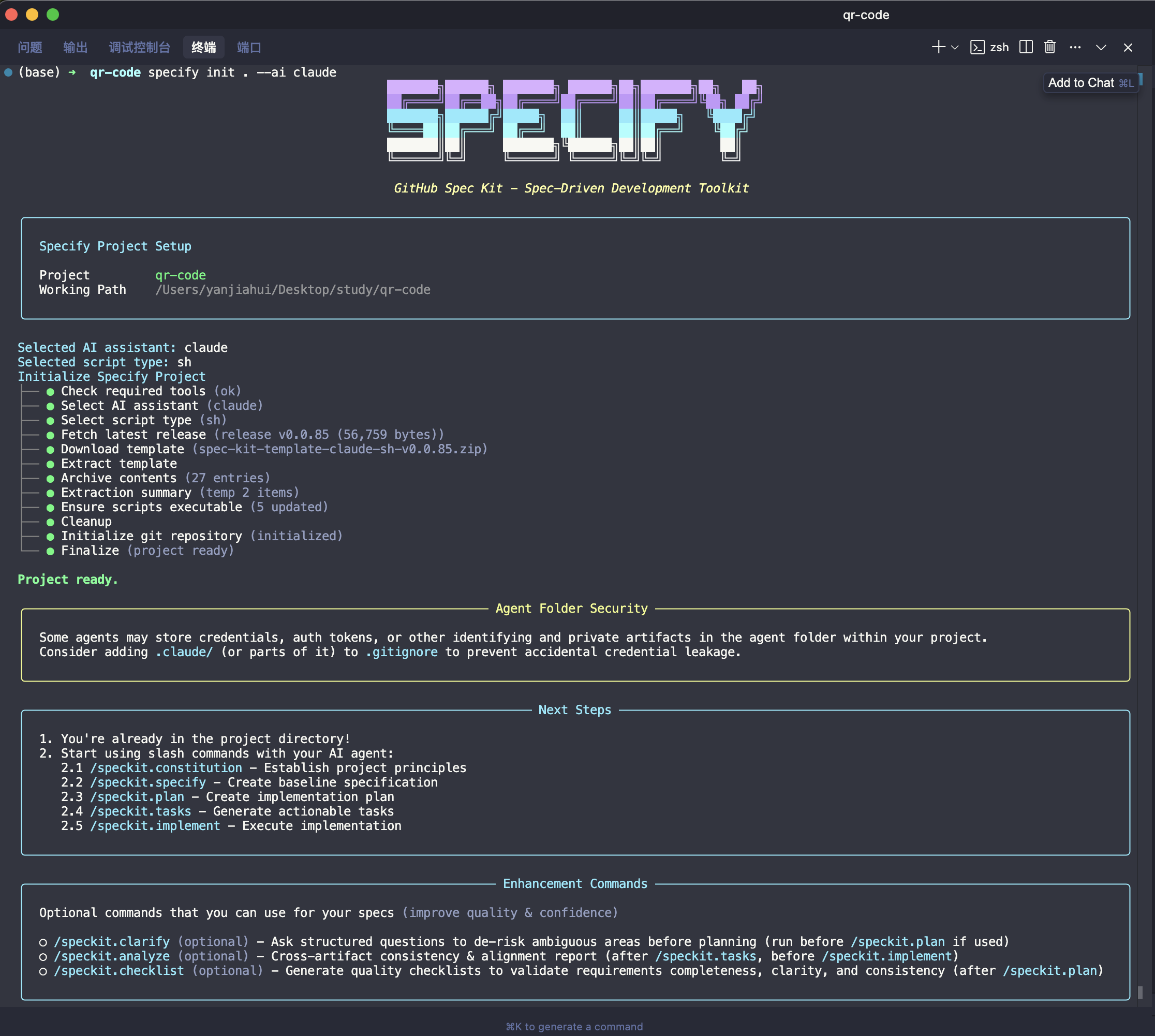Click the /speckit.constitution command text
The height and width of the screenshot is (1036, 1155).
[x=166, y=767]
